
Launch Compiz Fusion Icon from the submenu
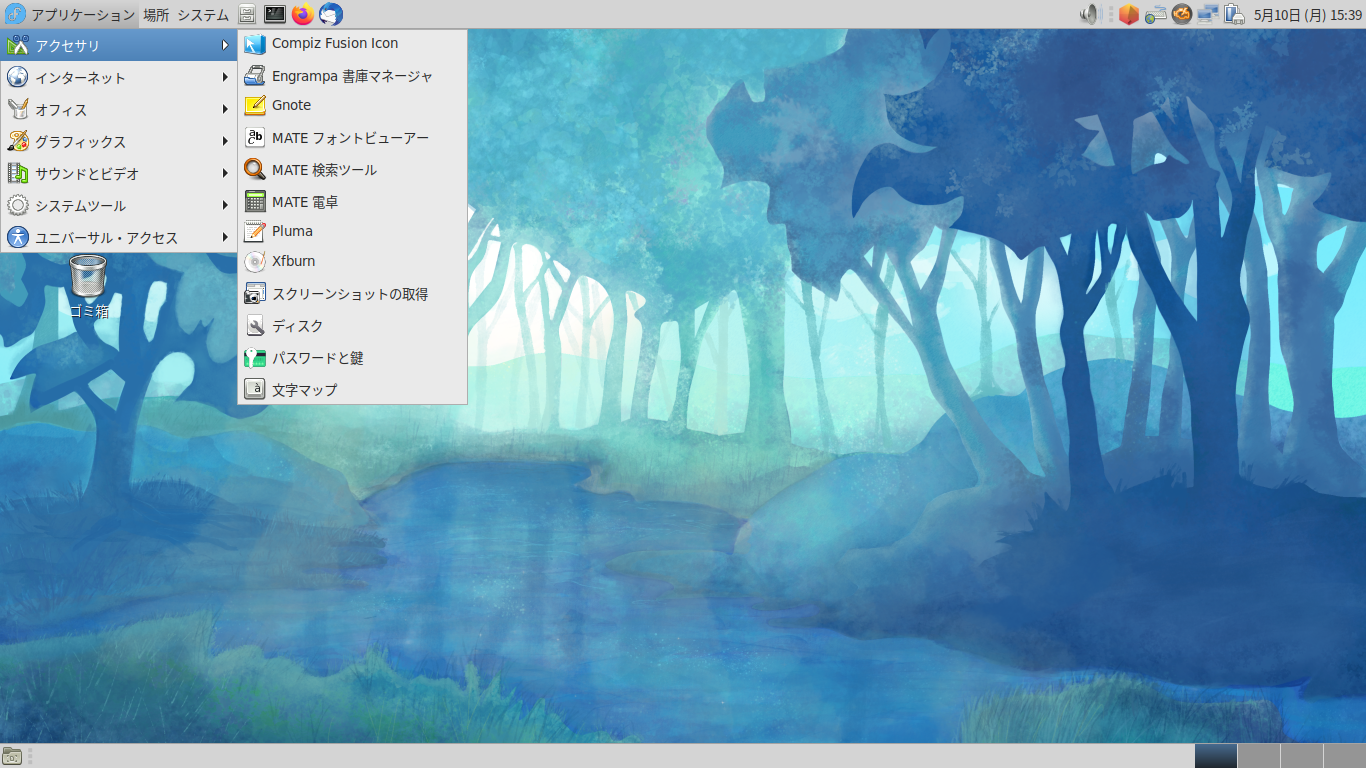point(352,44)
